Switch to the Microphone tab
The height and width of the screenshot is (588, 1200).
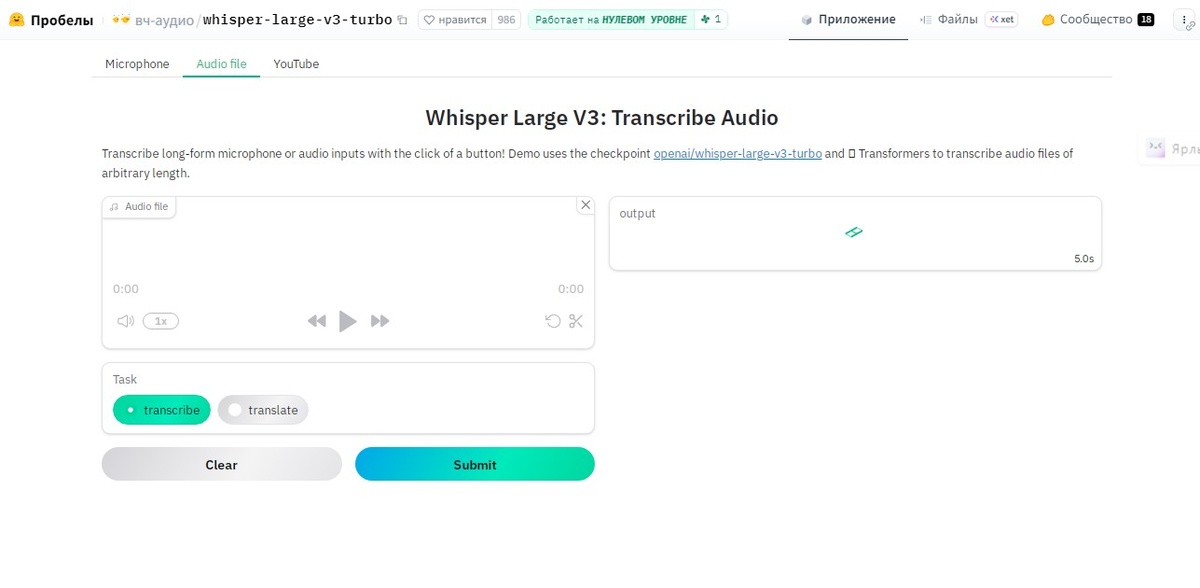[137, 64]
